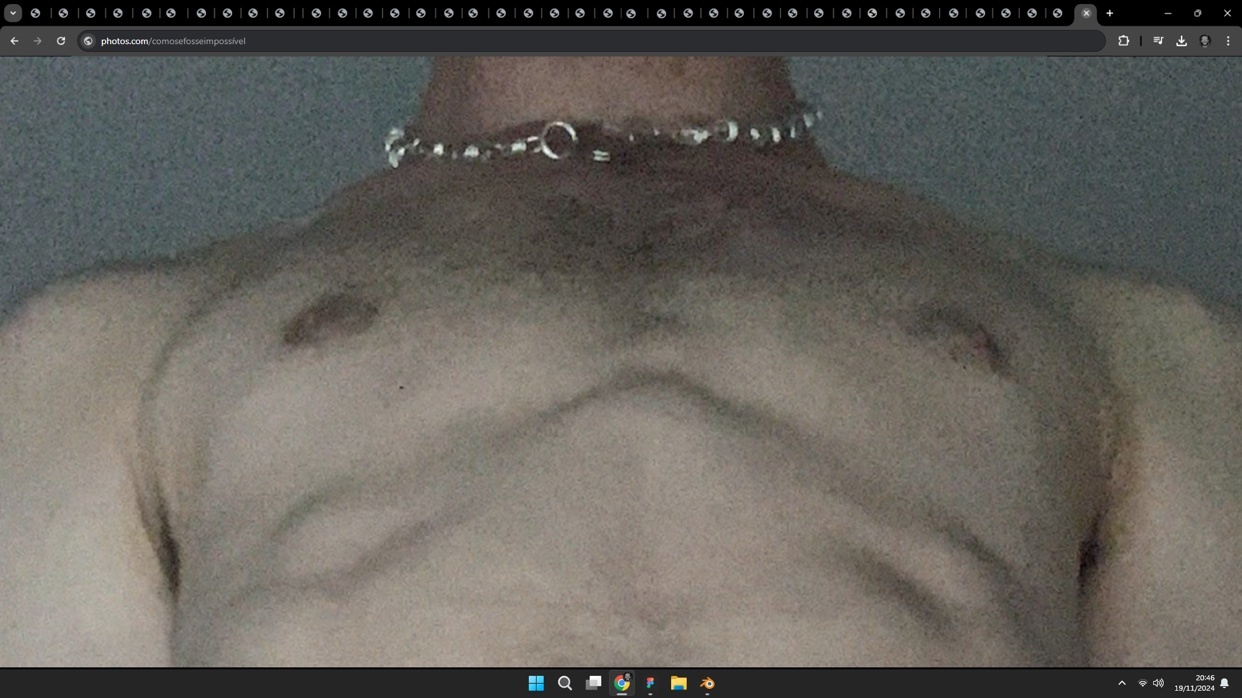Restore down the Chrome window

(x=1197, y=13)
